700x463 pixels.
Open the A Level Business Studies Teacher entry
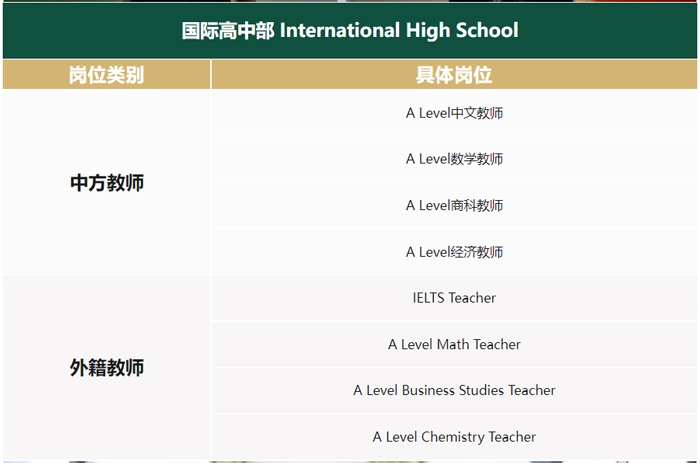coord(454,390)
